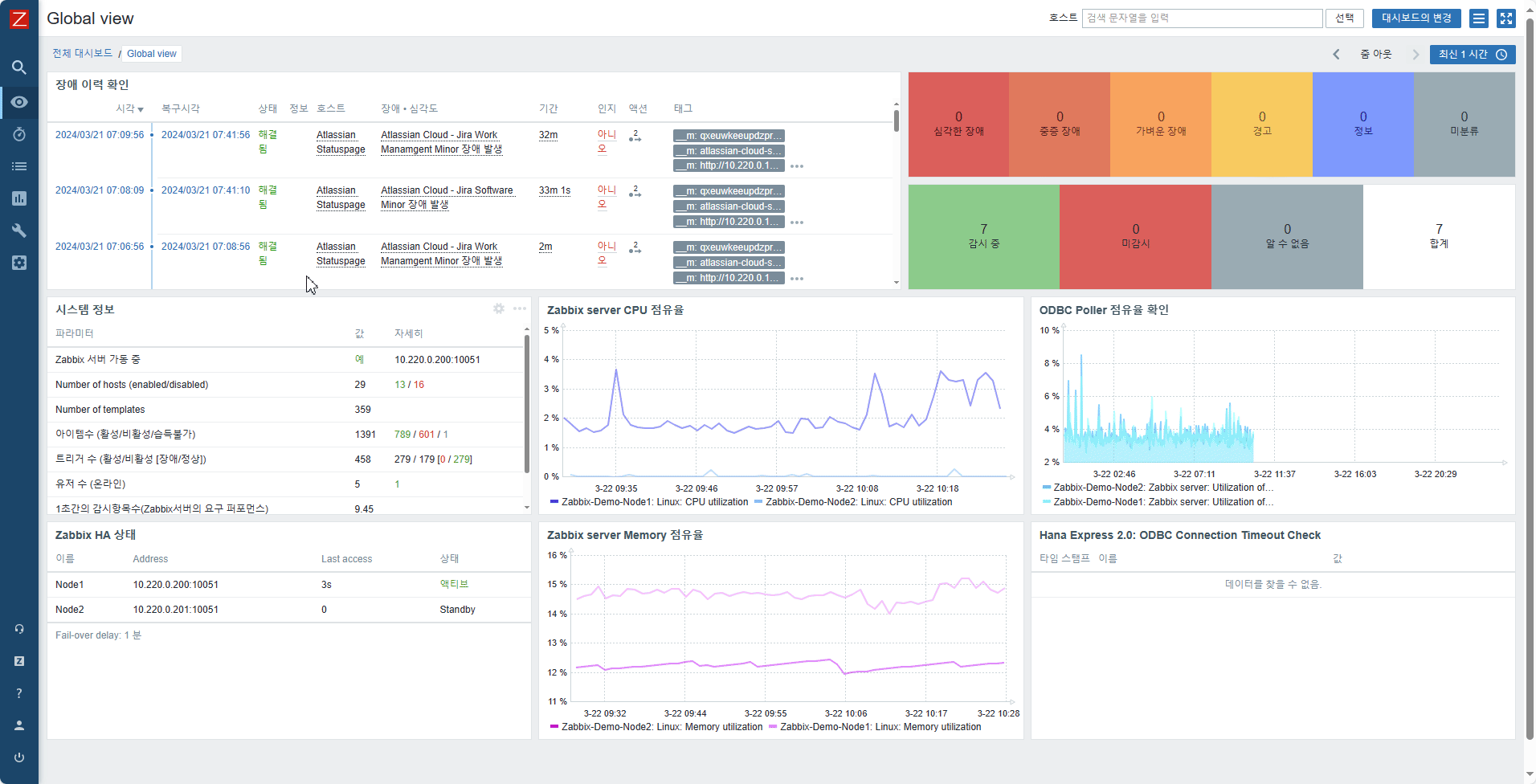Image resolution: width=1536 pixels, height=784 pixels.
Task: Click the 미감시 unavailable hosts tile
Action: point(1135,237)
